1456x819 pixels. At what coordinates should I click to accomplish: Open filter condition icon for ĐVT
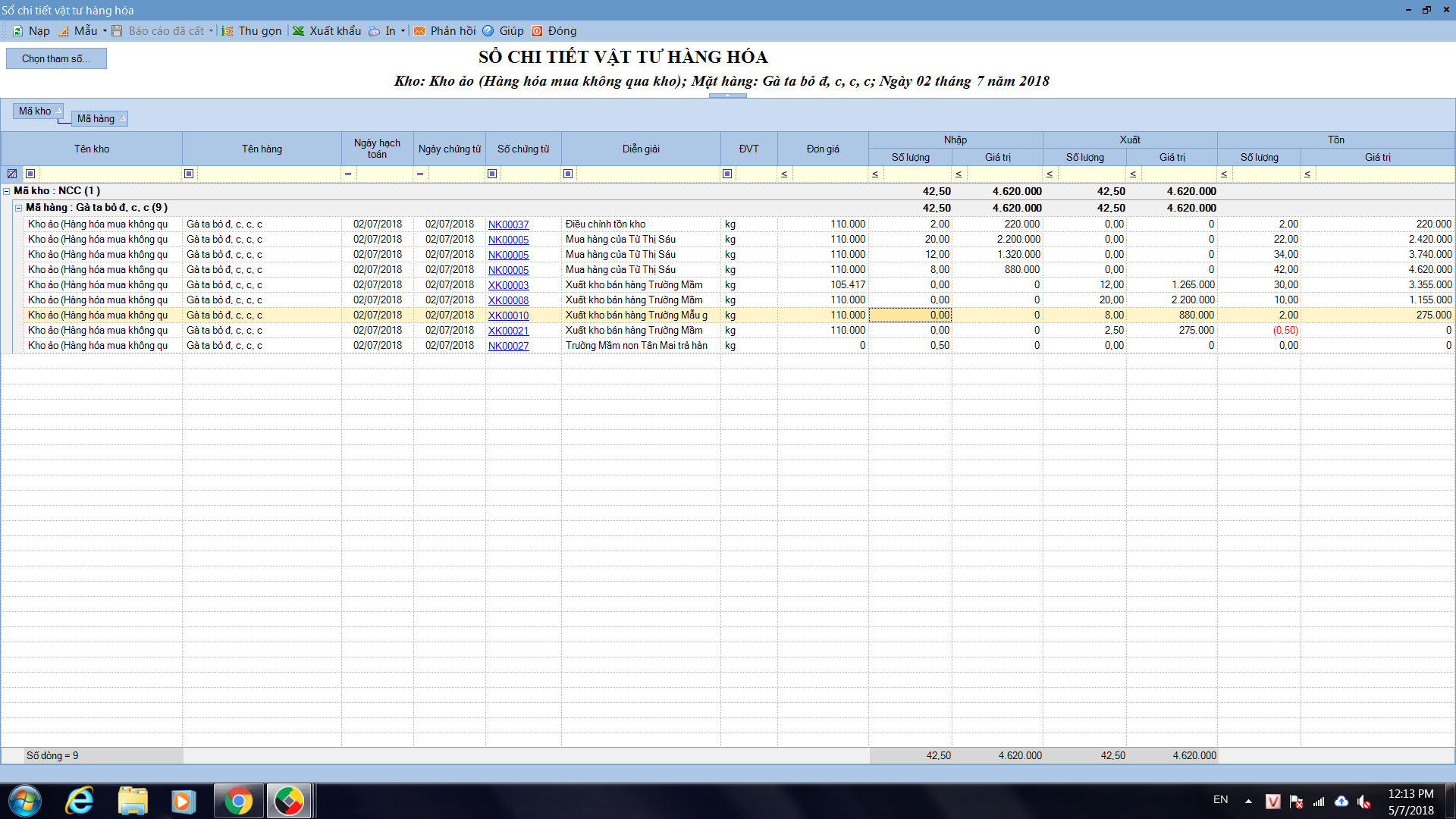pyautogui.click(x=727, y=174)
